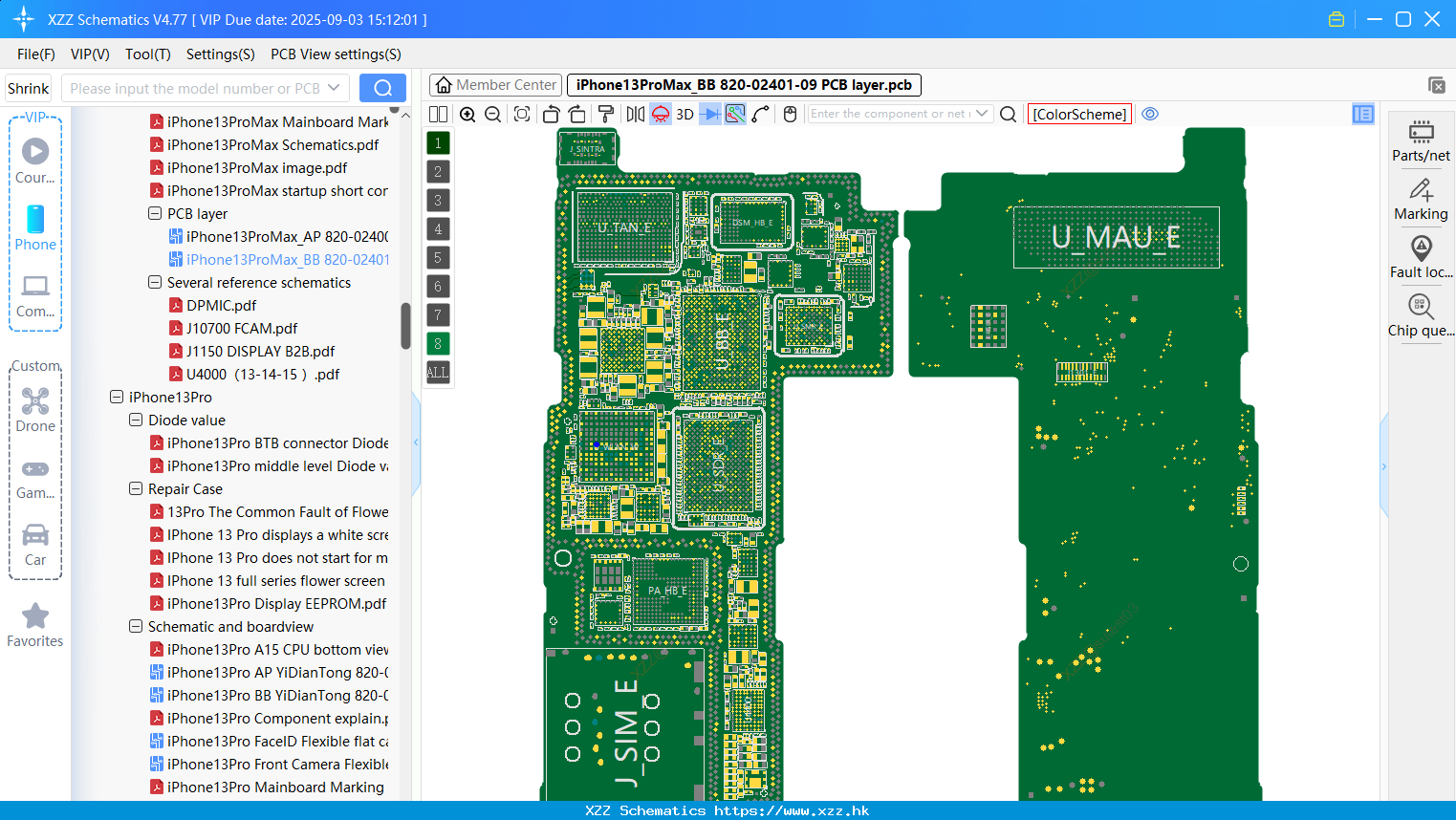Fit the PCB board to the window
Viewport: 1456px width, 820px height.
[x=522, y=114]
